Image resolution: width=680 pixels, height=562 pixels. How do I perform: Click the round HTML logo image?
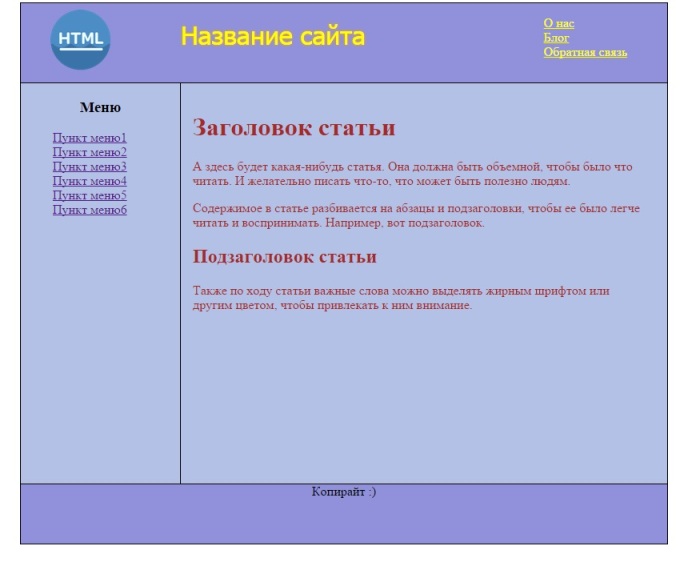[x=80, y=40]
